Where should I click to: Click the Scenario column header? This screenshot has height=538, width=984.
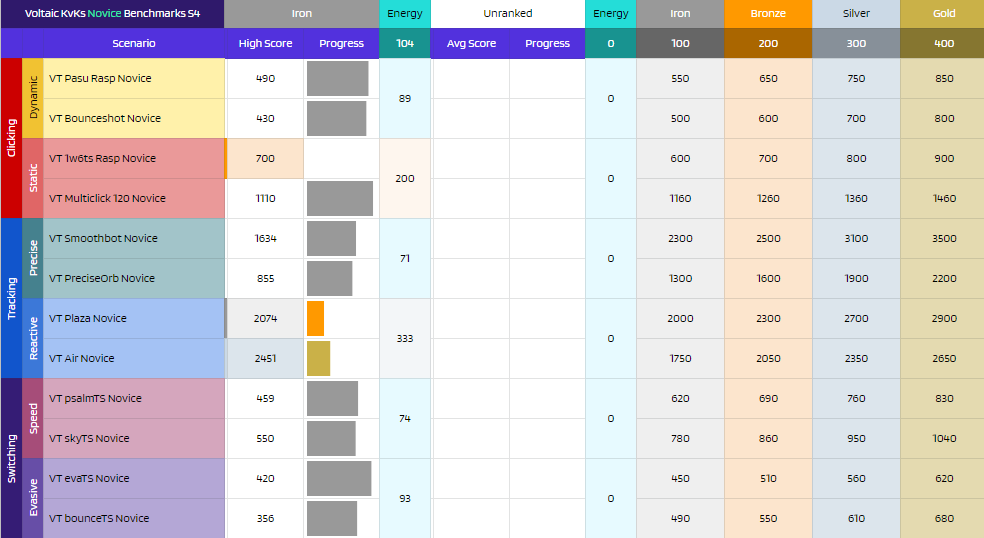(134, 43)
